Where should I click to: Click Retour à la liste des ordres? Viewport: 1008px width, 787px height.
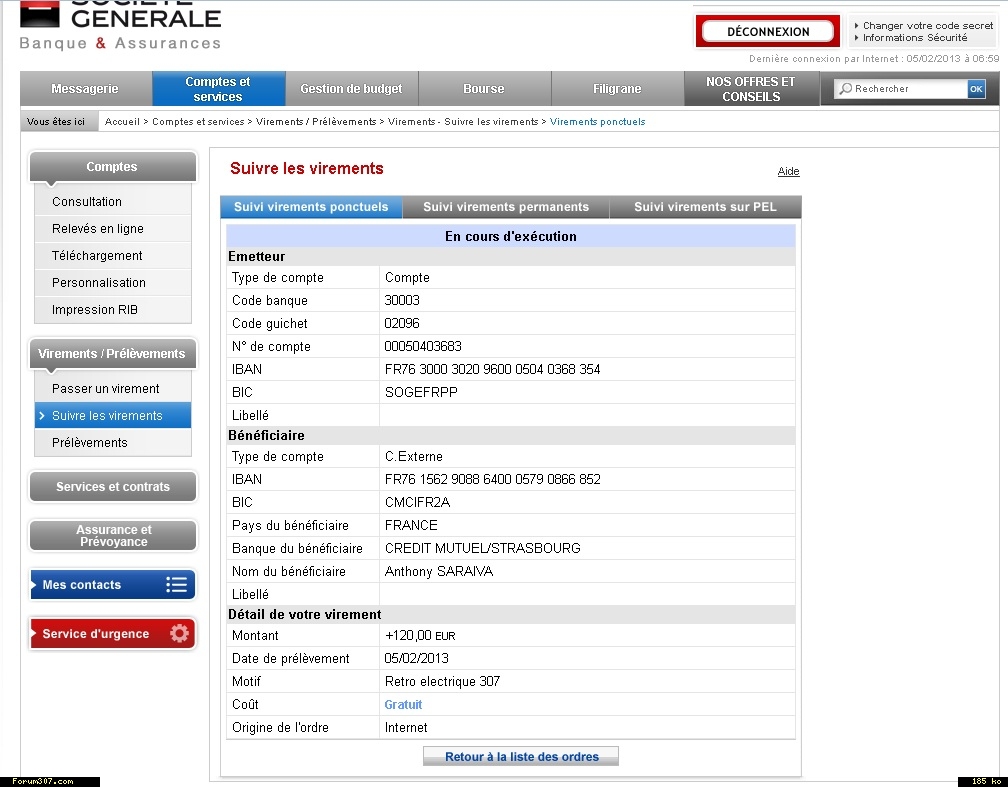pyautogui.click(x=521, y=756)
